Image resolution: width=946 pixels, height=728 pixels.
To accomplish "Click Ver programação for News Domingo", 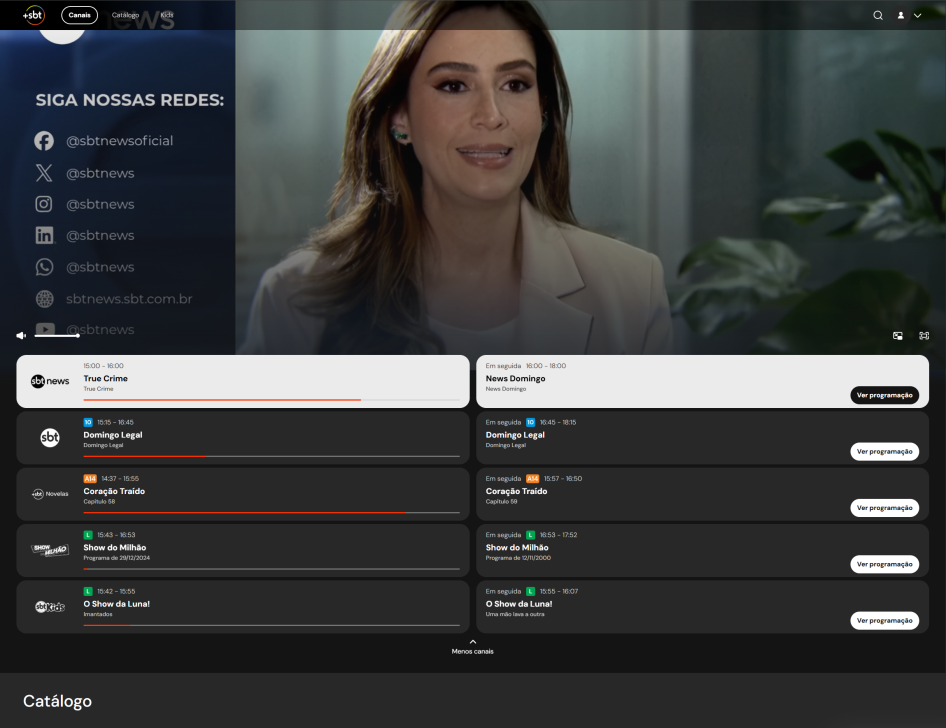I will tap(884, 395).
